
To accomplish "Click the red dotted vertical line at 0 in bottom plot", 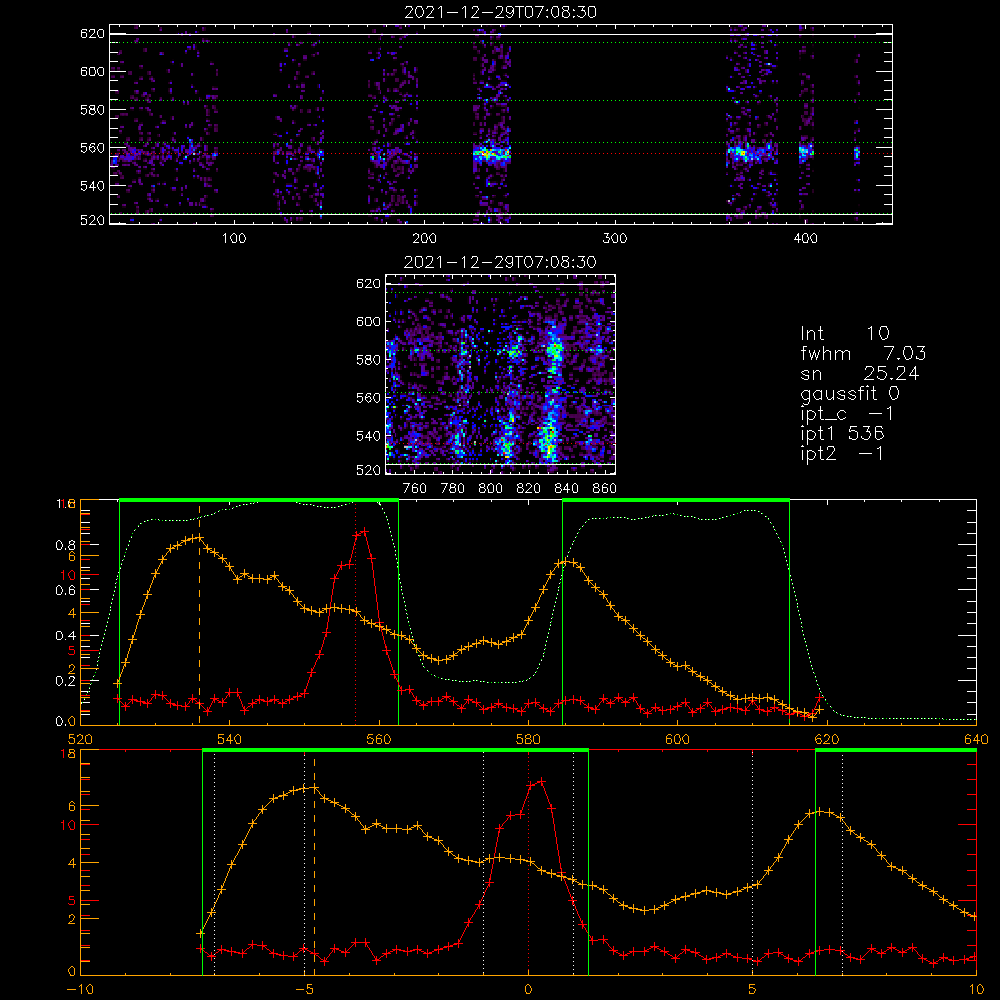I will click(528, 864).
